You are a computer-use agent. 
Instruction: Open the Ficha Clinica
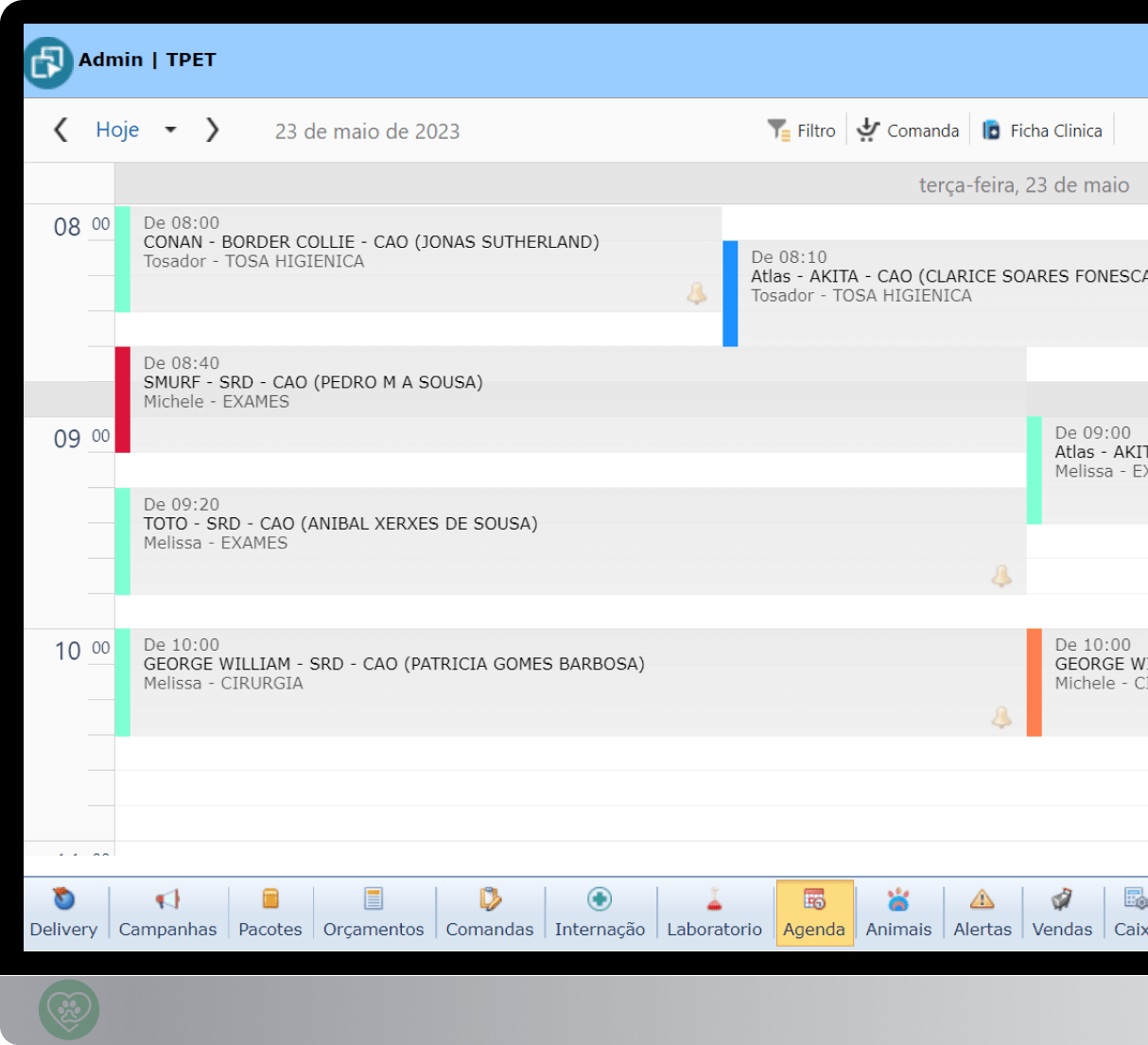(1042, 130)
